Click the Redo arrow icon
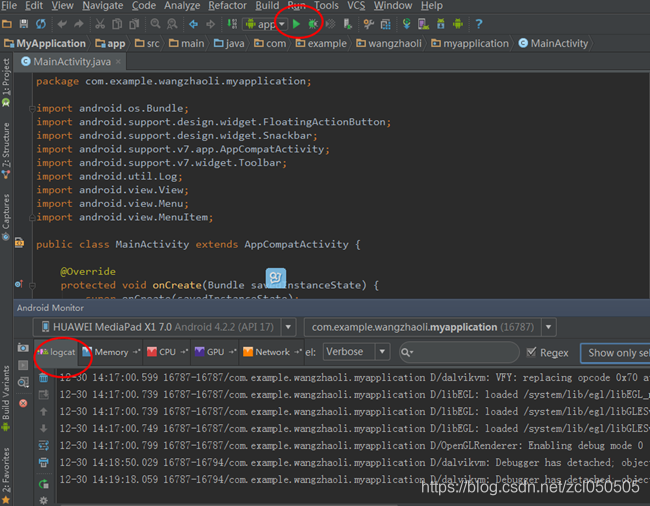The height and width of the screenshot is (506, 650). [79, 24]
